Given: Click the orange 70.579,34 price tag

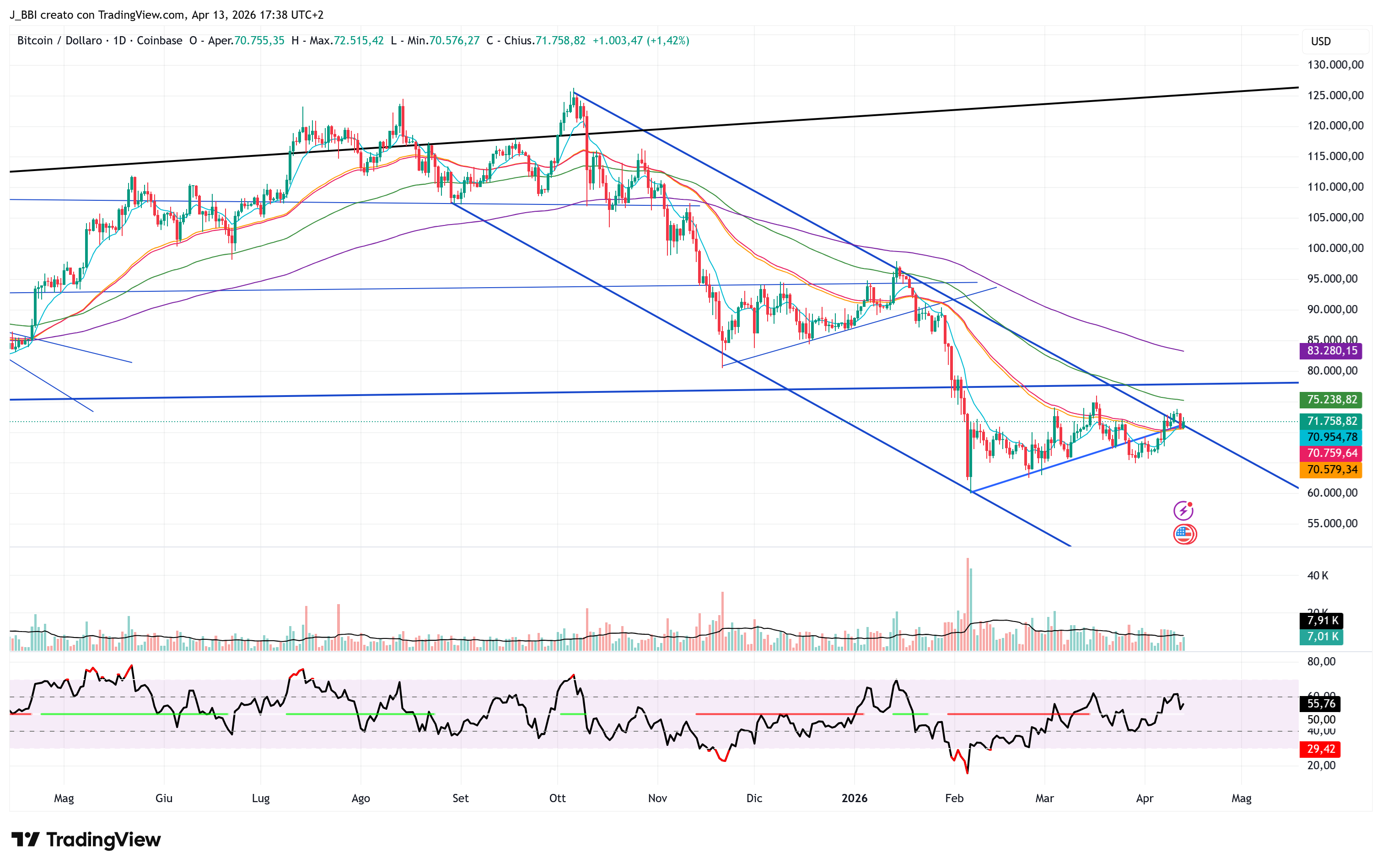Looking at the screenshot, I should (x=1332, y=469).
